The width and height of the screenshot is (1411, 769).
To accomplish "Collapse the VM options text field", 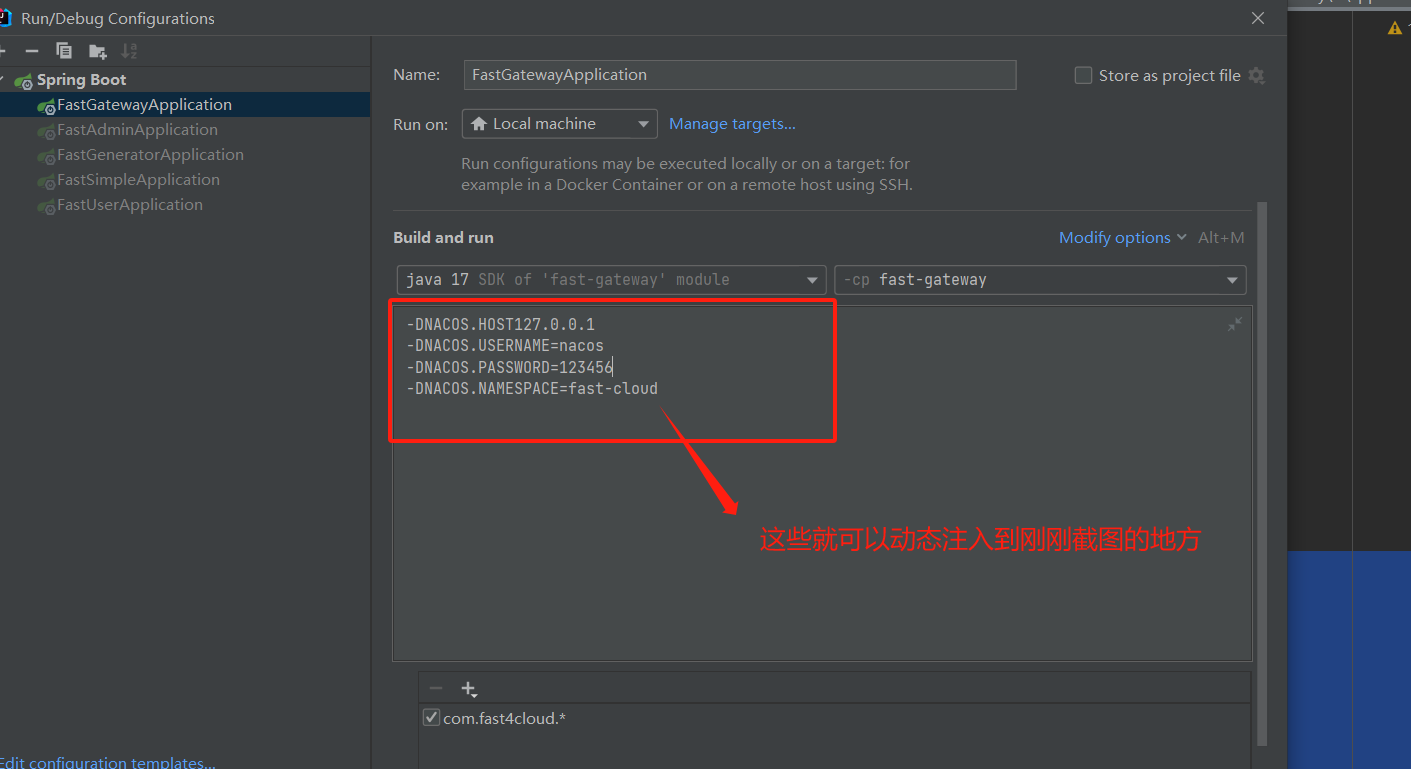I will (x=1235, y=324).
